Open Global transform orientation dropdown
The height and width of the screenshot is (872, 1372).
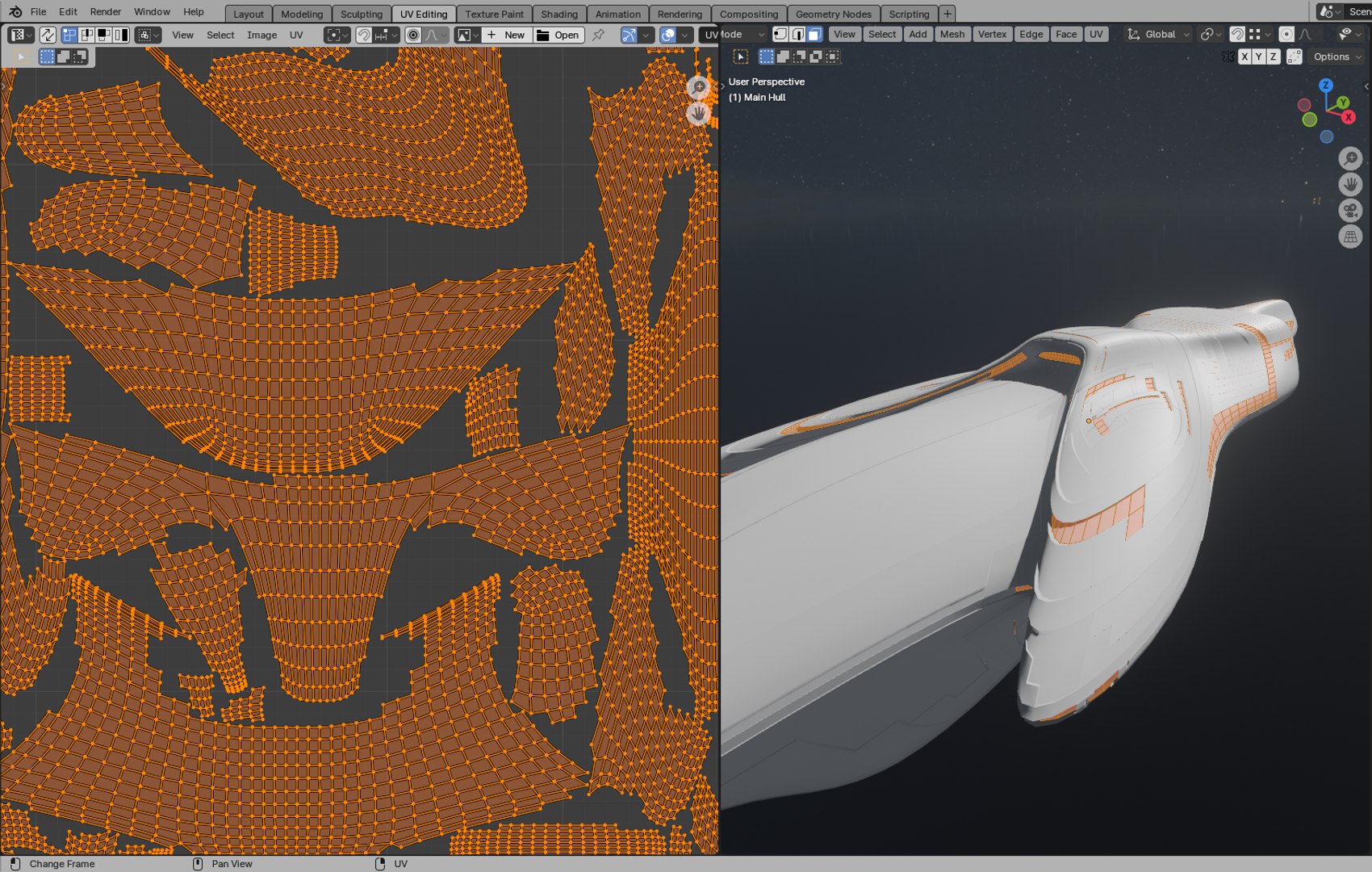tap(1159, 34)
